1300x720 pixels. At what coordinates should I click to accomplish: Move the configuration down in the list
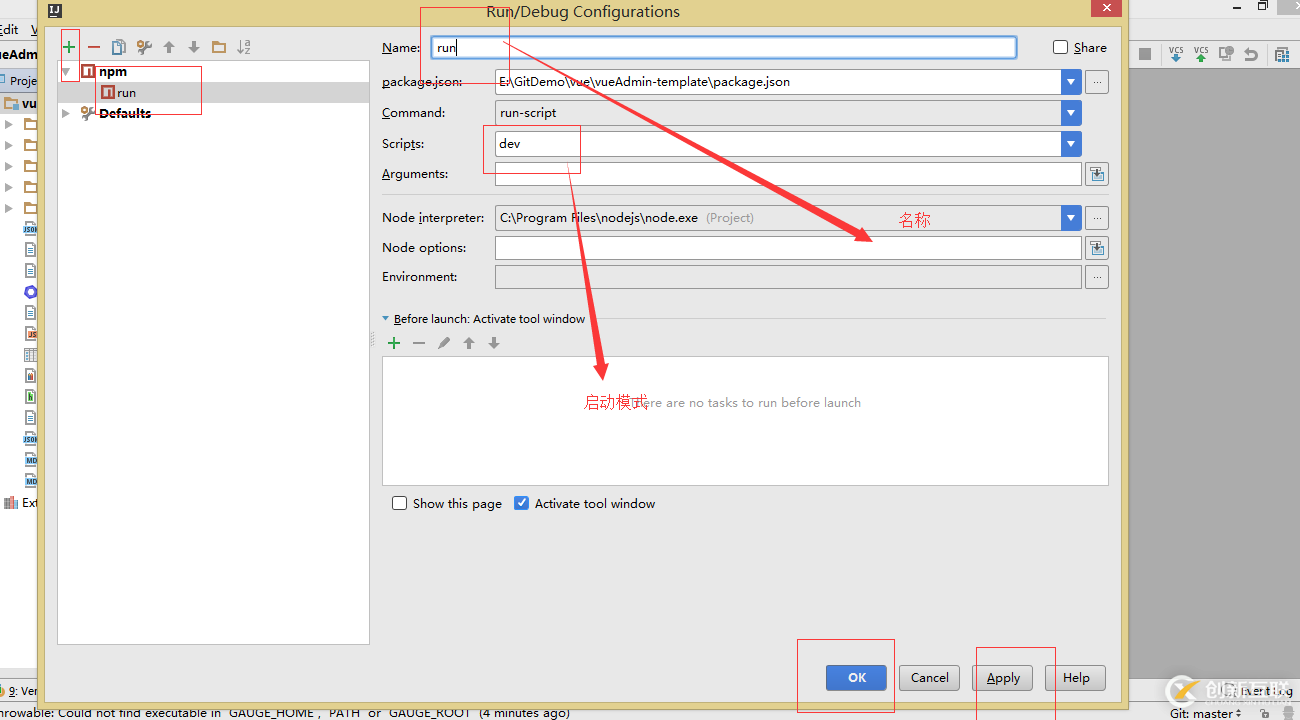pyautogui.click(x=194, y=47)
